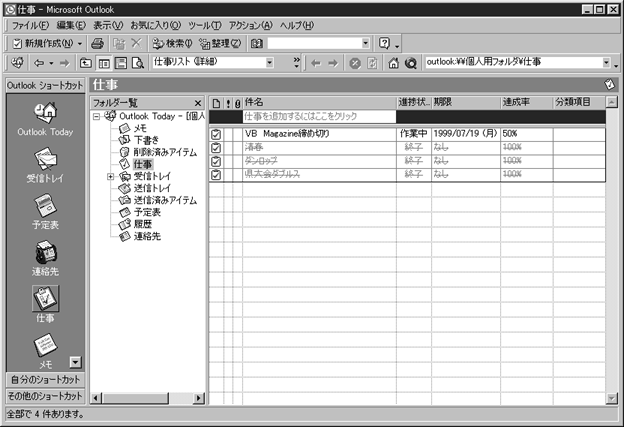Close the フォルダ一覧 folder list pane
Image resolution: width=624 pixels, height=427 pixels.
tap(197, 103)
